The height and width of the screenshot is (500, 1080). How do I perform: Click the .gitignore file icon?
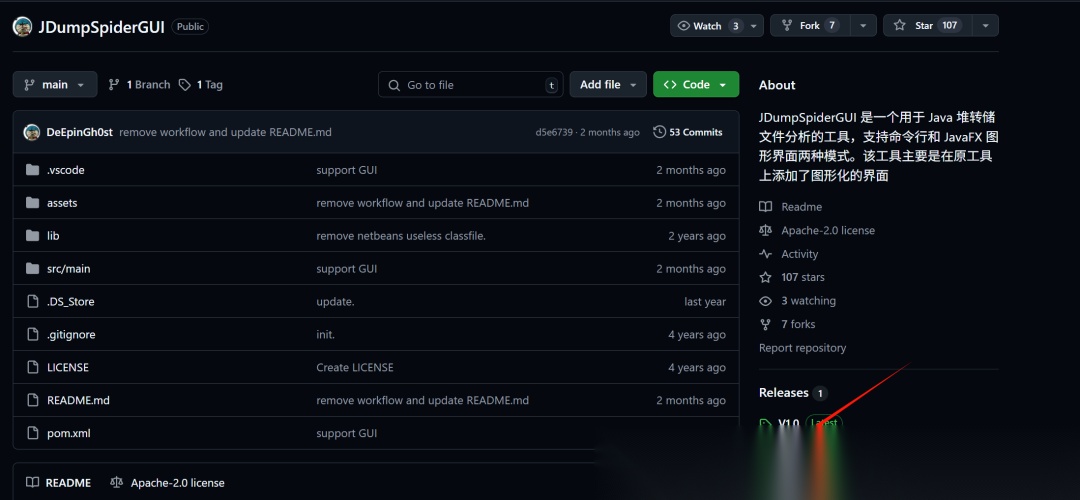pyautogui.click(x=32, y=335)
